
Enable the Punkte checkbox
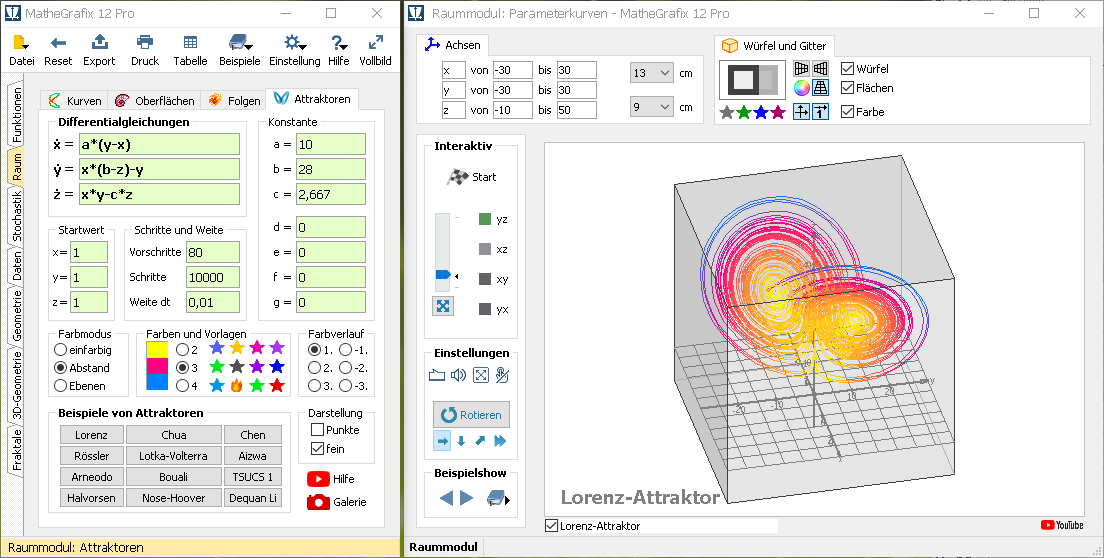(x=318, y=430)
